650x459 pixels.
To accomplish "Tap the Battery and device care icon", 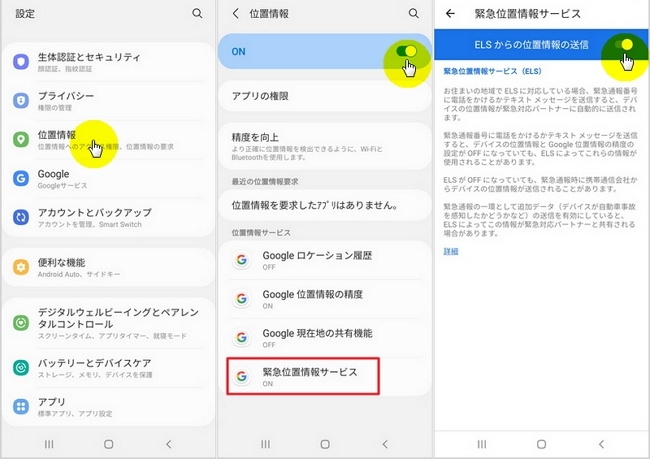I will tap(21, 367).
